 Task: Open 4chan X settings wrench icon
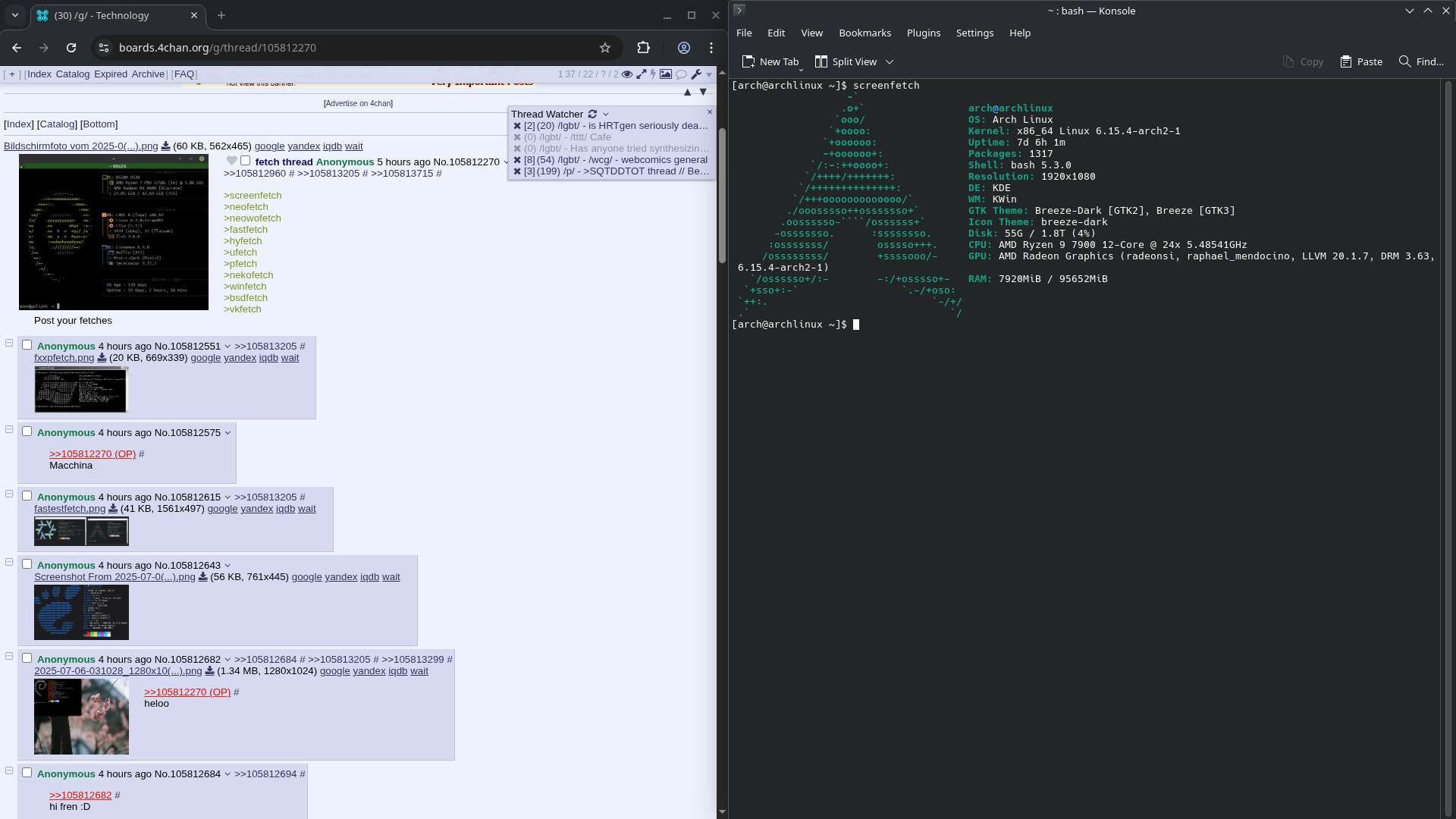[696, 74]
